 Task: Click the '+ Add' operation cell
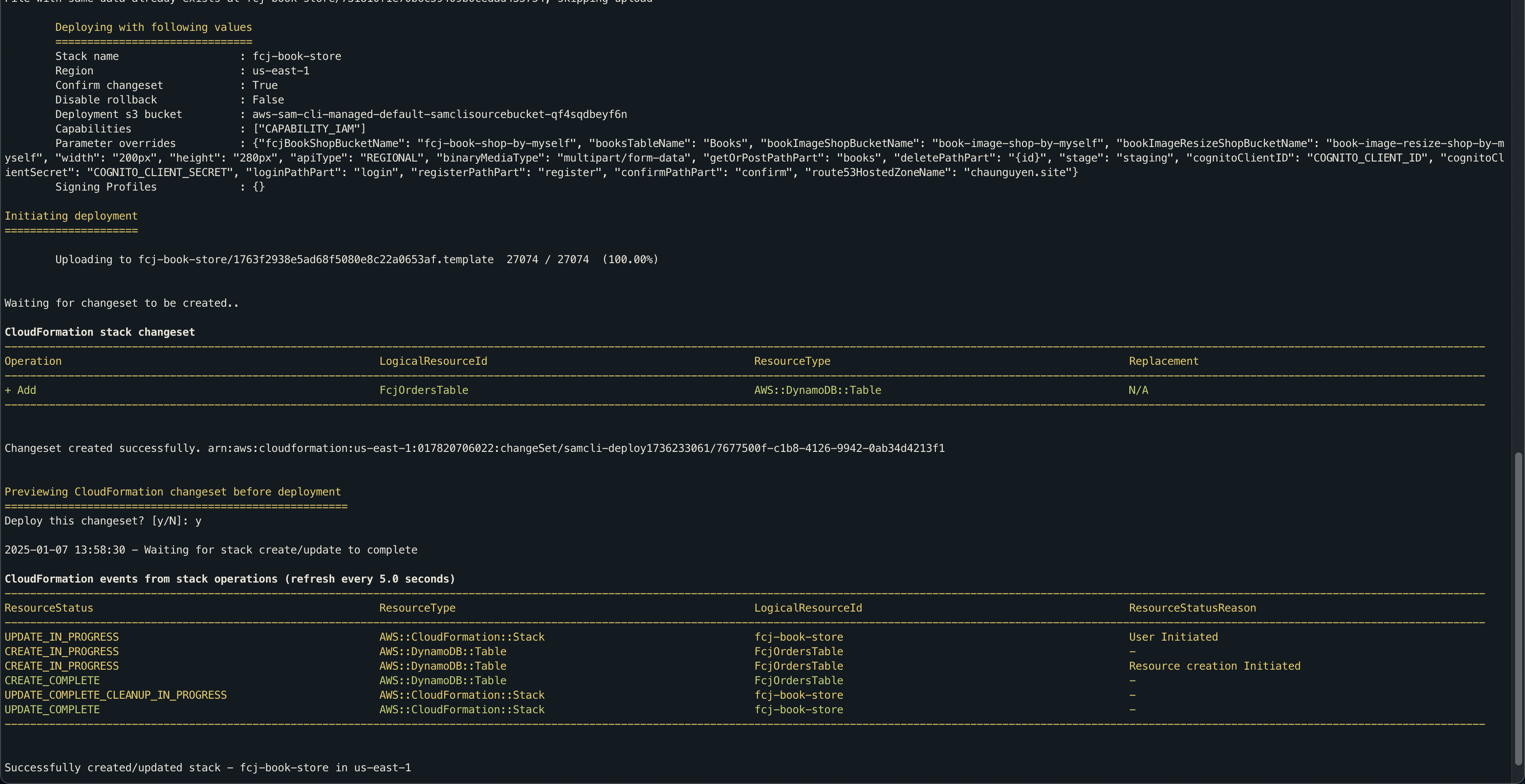point(20,390)
